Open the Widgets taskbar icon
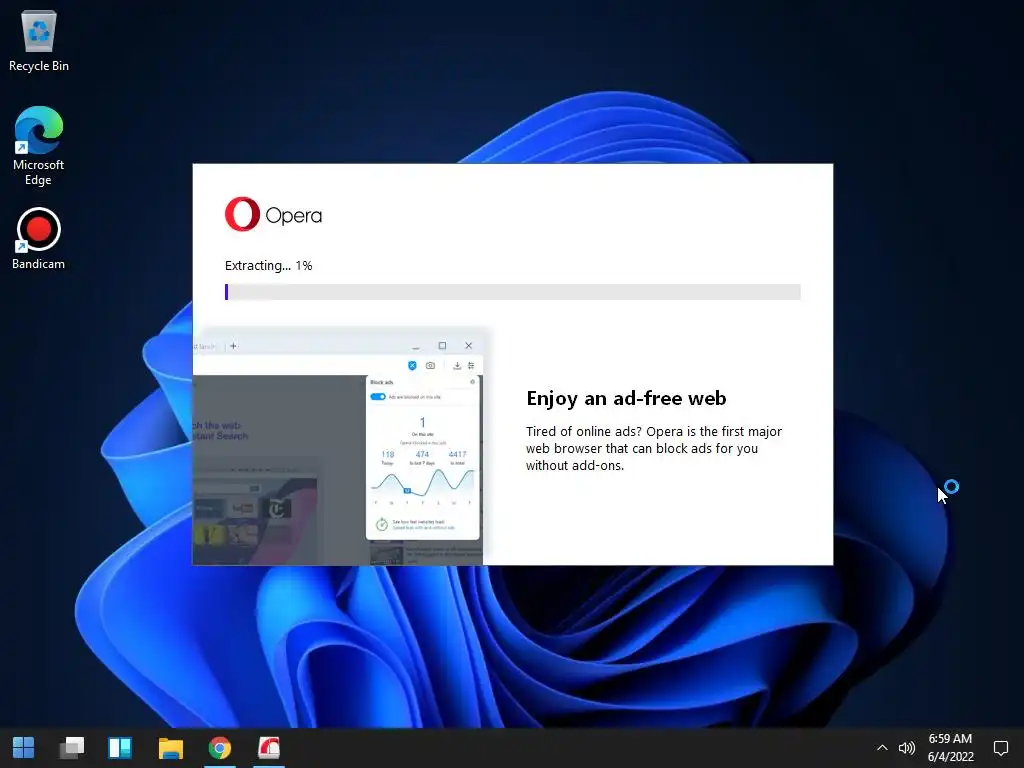The height and width of the screenshot is (768, 1024). [120, 748]
